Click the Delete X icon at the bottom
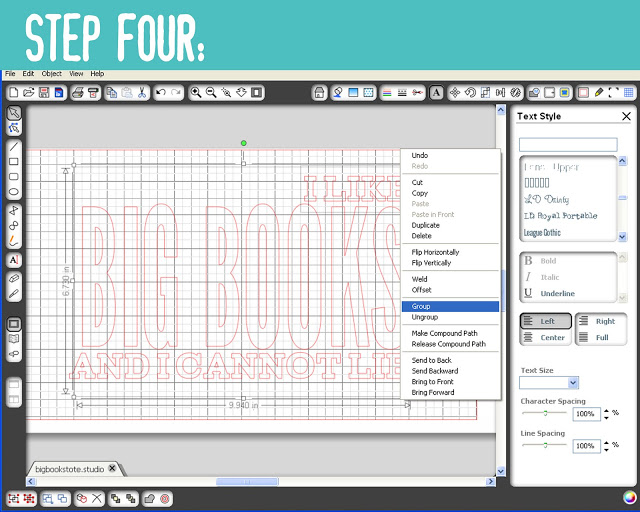Viewport: 640px width, 512px height. click(x=97, y=499)
